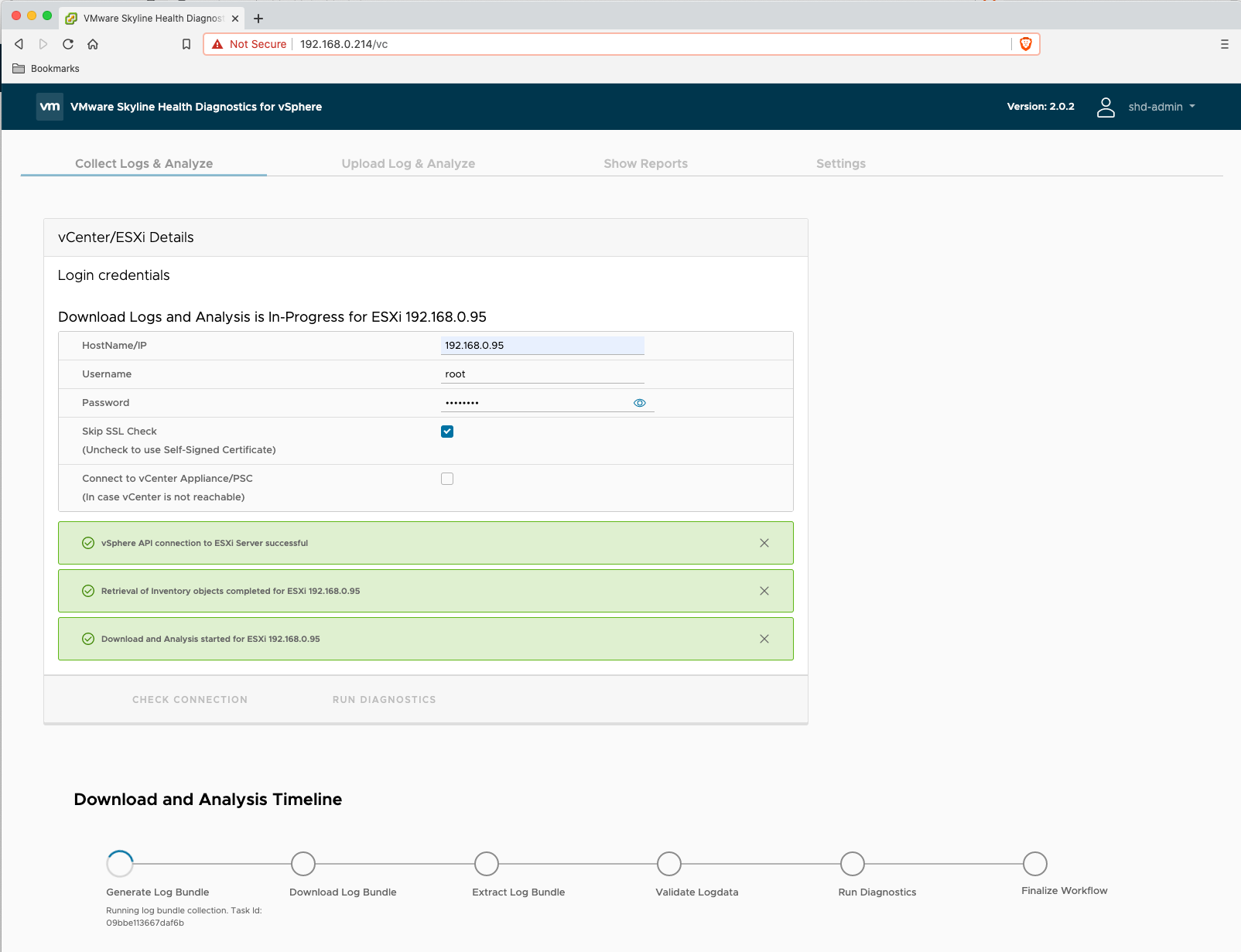
Task: Focus the Username input field
Action: pyautogui.click(x=542, y=374)
